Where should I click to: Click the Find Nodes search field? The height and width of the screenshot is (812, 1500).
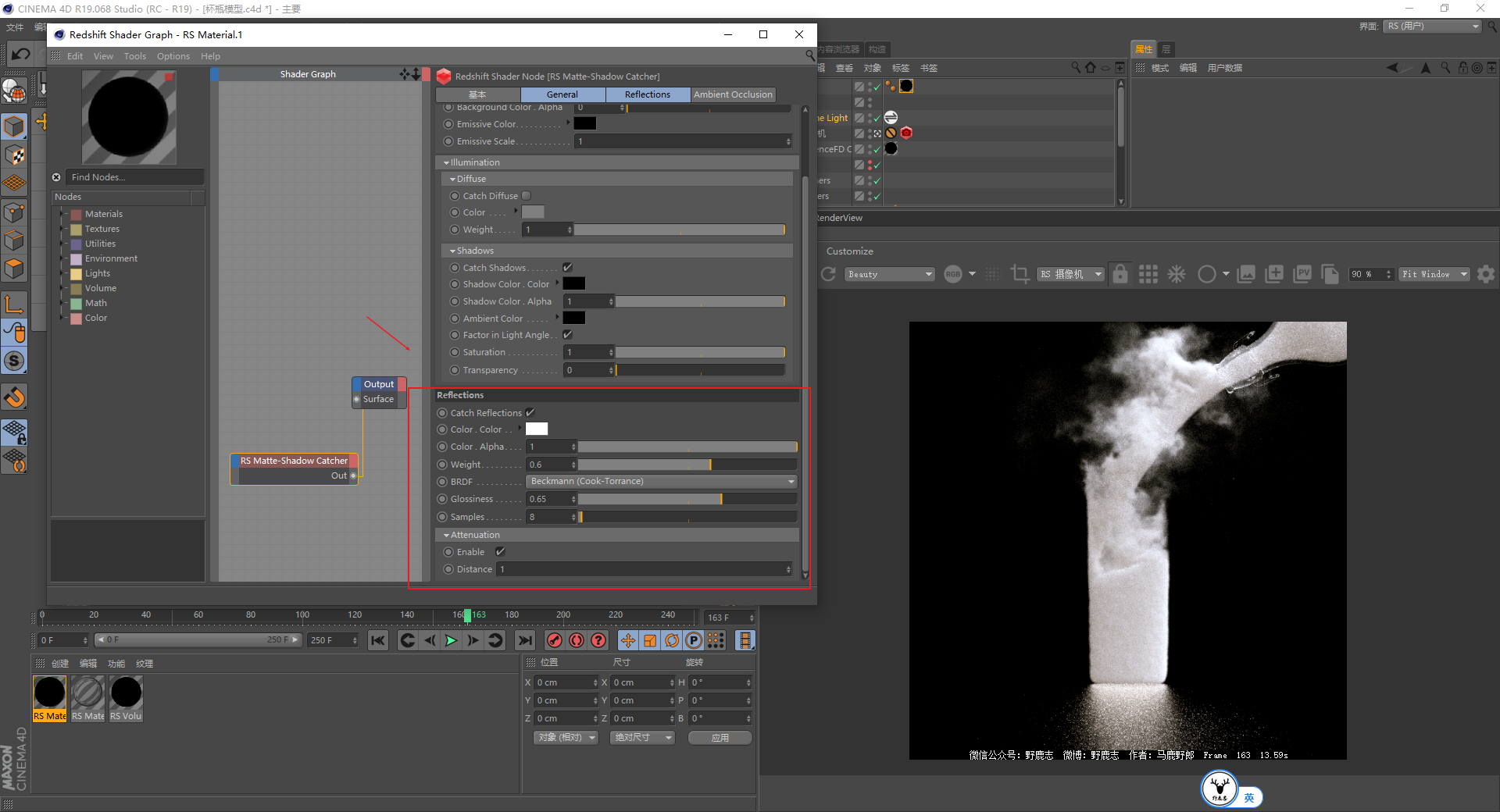pyautogui.click(x=133, y=177)
